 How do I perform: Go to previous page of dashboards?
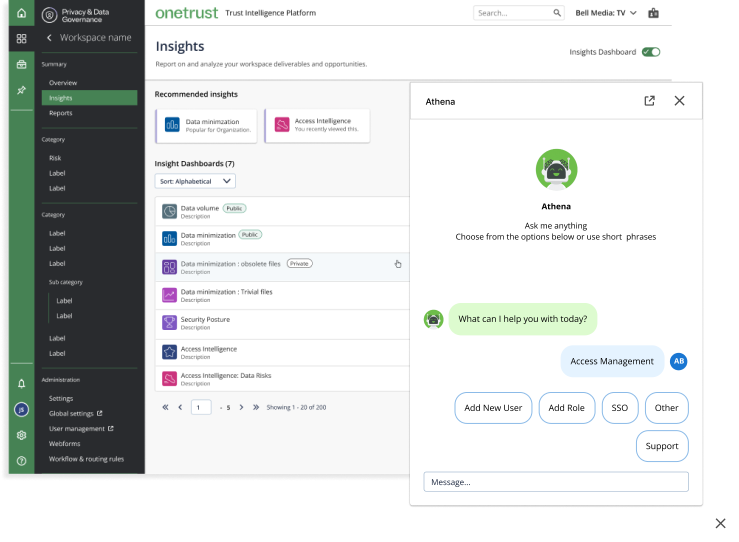pos(180,407)
